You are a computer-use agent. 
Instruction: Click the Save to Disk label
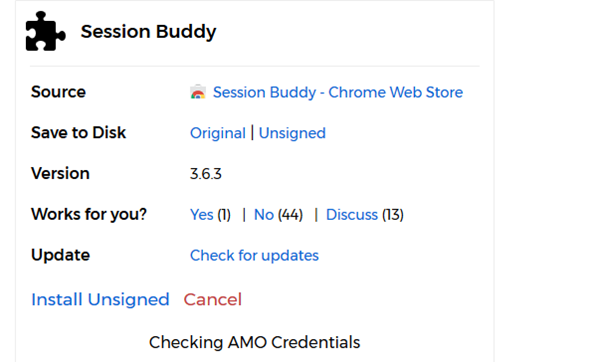(x=78, y=133)
